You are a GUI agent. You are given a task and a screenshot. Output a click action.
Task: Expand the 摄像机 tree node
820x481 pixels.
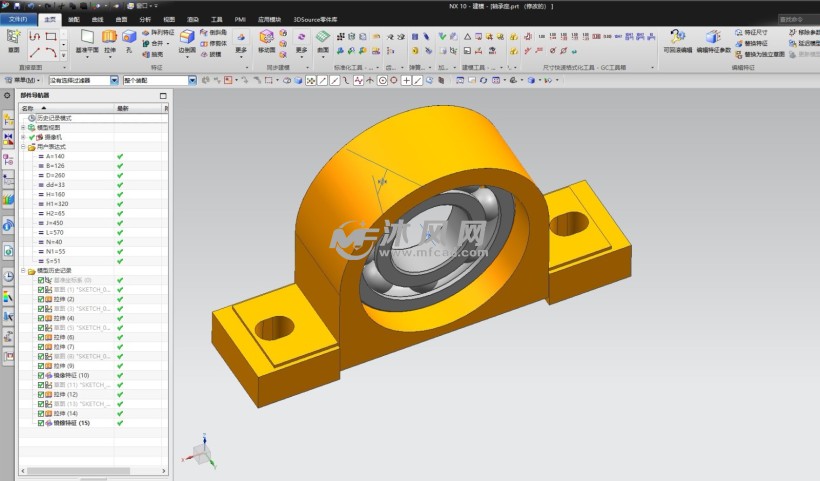[x=23, y=137]
